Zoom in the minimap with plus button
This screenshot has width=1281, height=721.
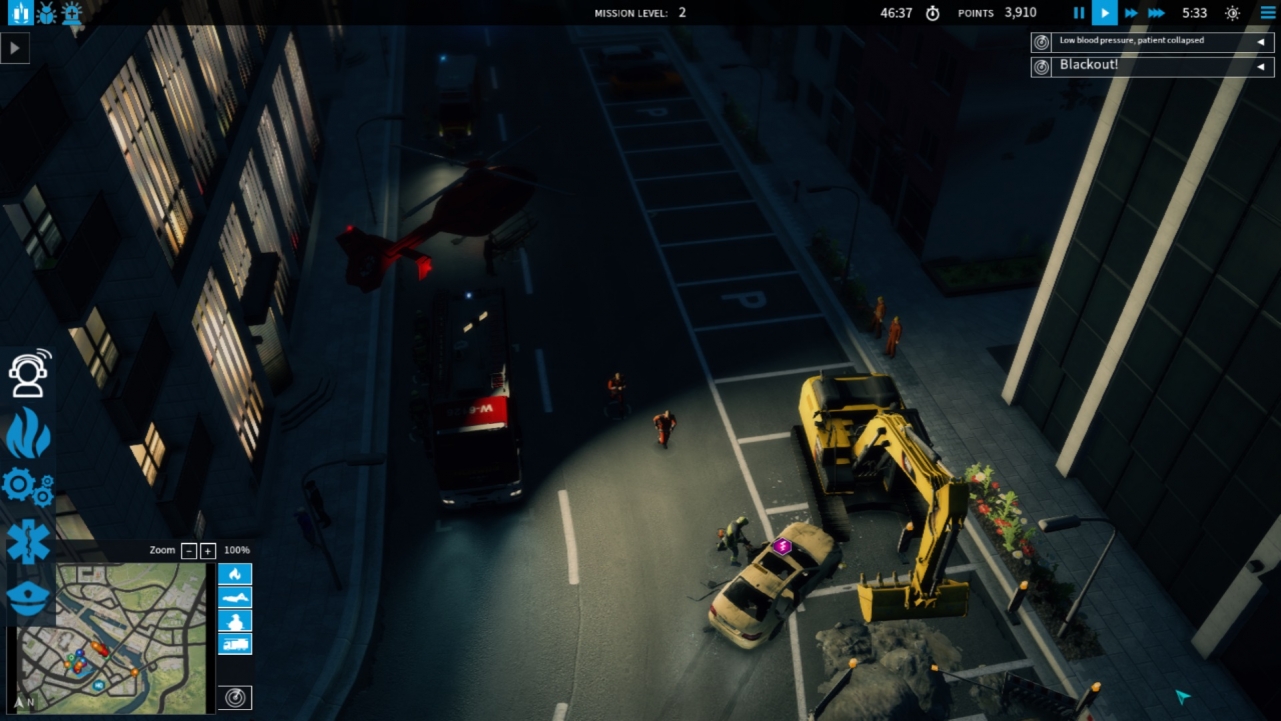(x=208, y=551)
